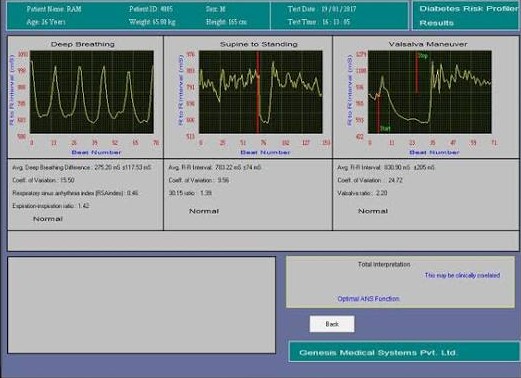521x378 pixels.
Task: Click the Weight value in the header
Action: [152, 22]
